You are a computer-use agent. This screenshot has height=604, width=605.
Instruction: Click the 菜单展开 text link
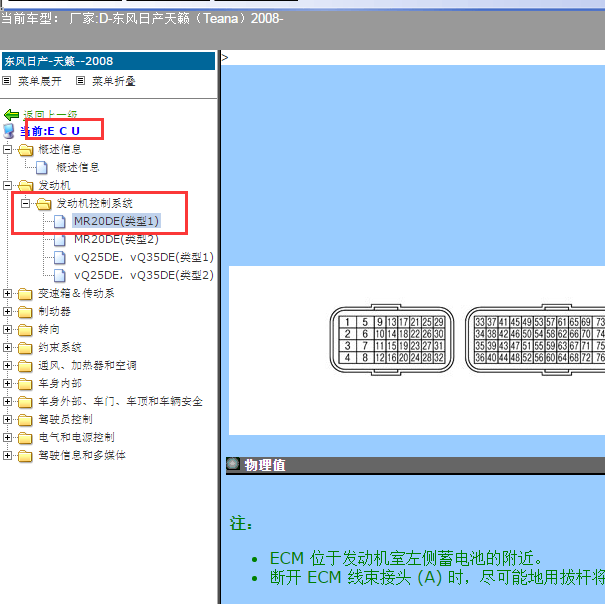pyautogui.click(x=40, y=81)
